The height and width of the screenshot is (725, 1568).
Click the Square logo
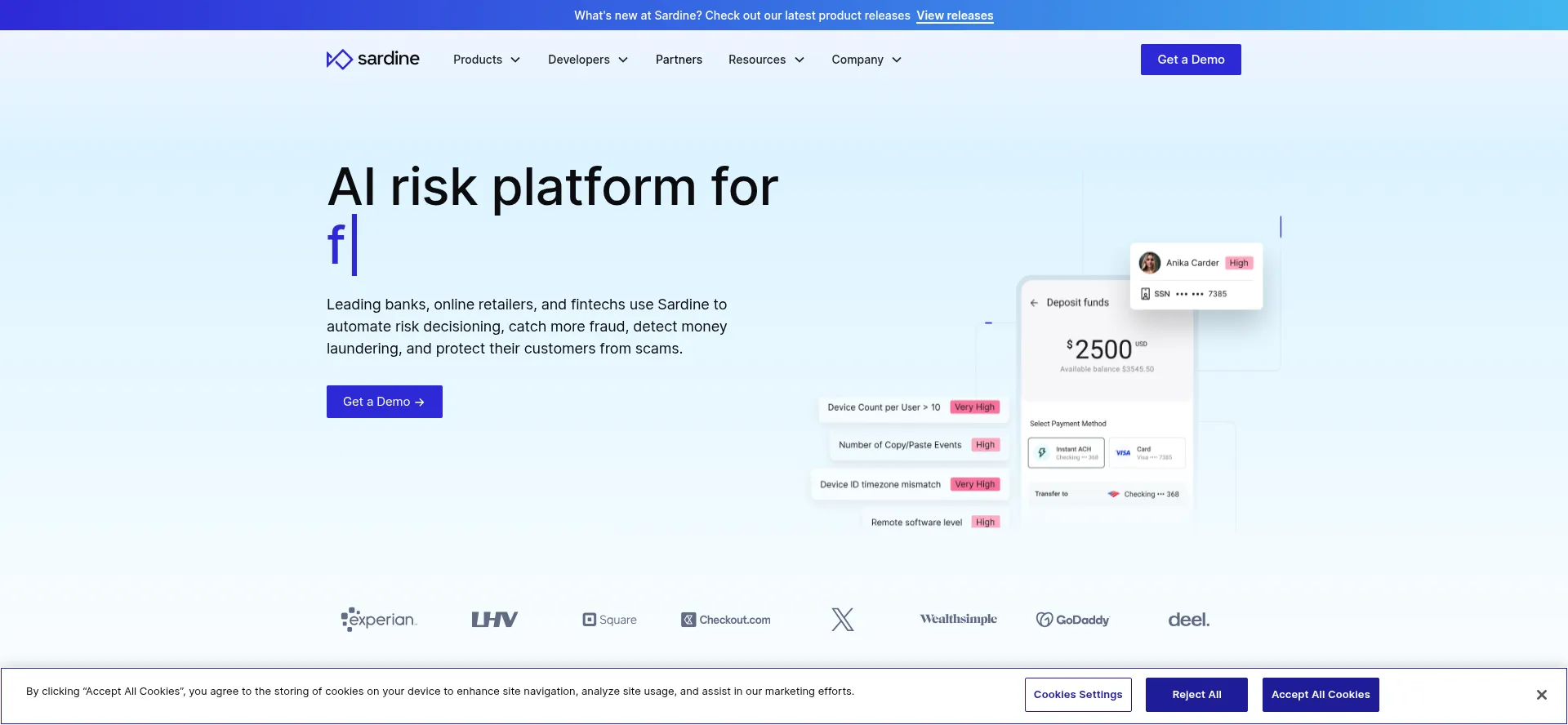609,620
